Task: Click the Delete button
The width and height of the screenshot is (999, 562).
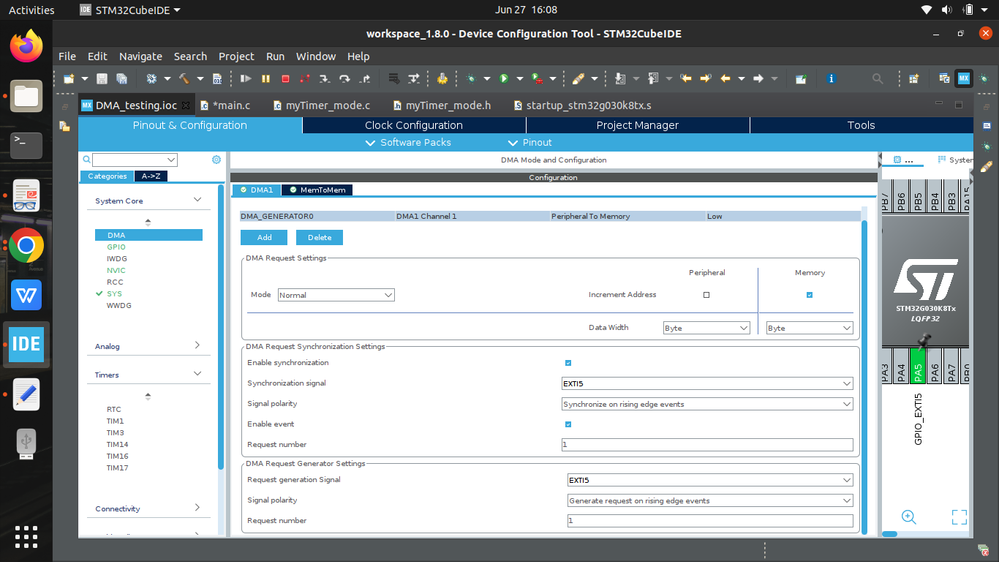Action: click(319, 237)
